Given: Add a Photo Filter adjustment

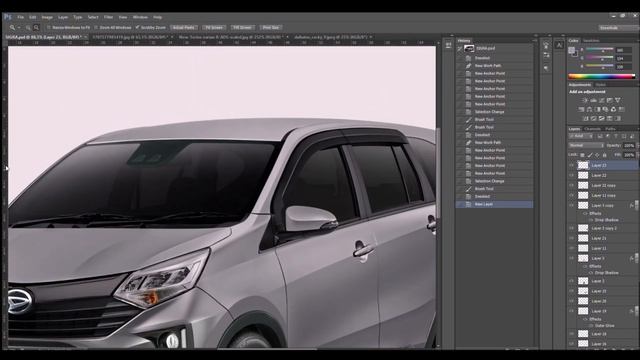Looking at the screenshot, I should [x=605, y=109].
